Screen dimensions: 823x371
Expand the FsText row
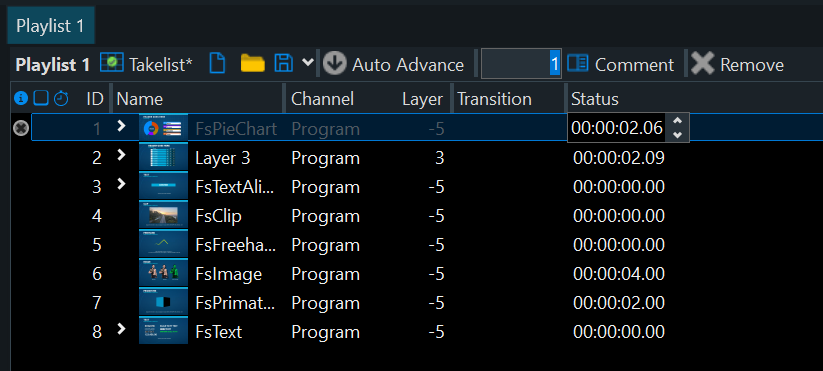click(122, 329)
